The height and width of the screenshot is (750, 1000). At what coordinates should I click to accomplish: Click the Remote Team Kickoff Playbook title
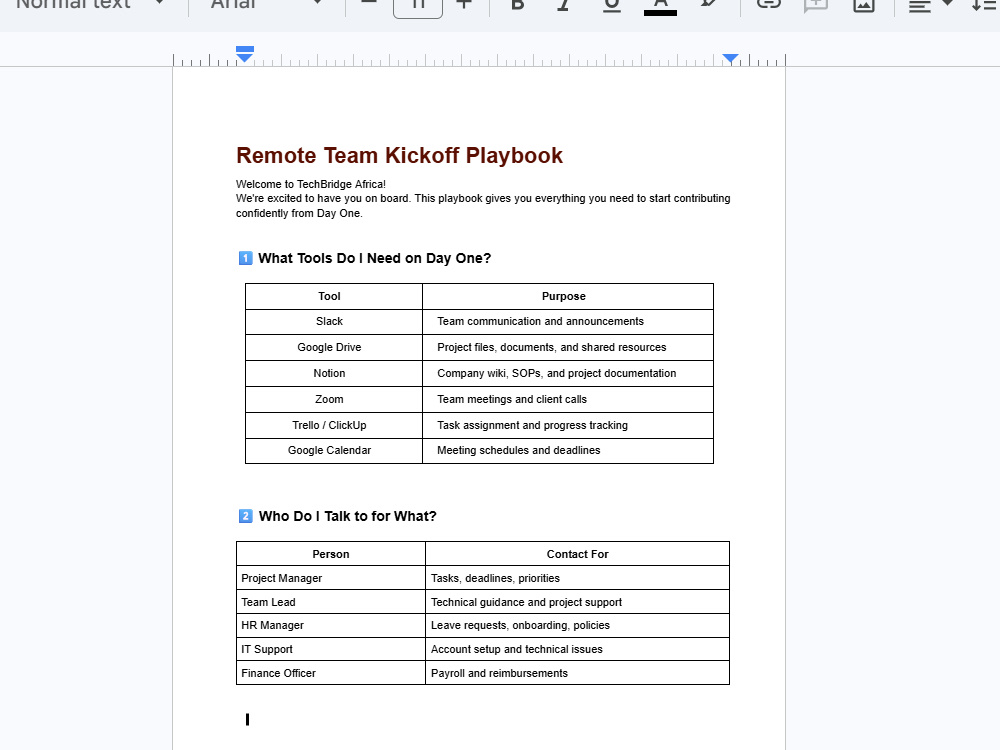(x=399, y=156)
